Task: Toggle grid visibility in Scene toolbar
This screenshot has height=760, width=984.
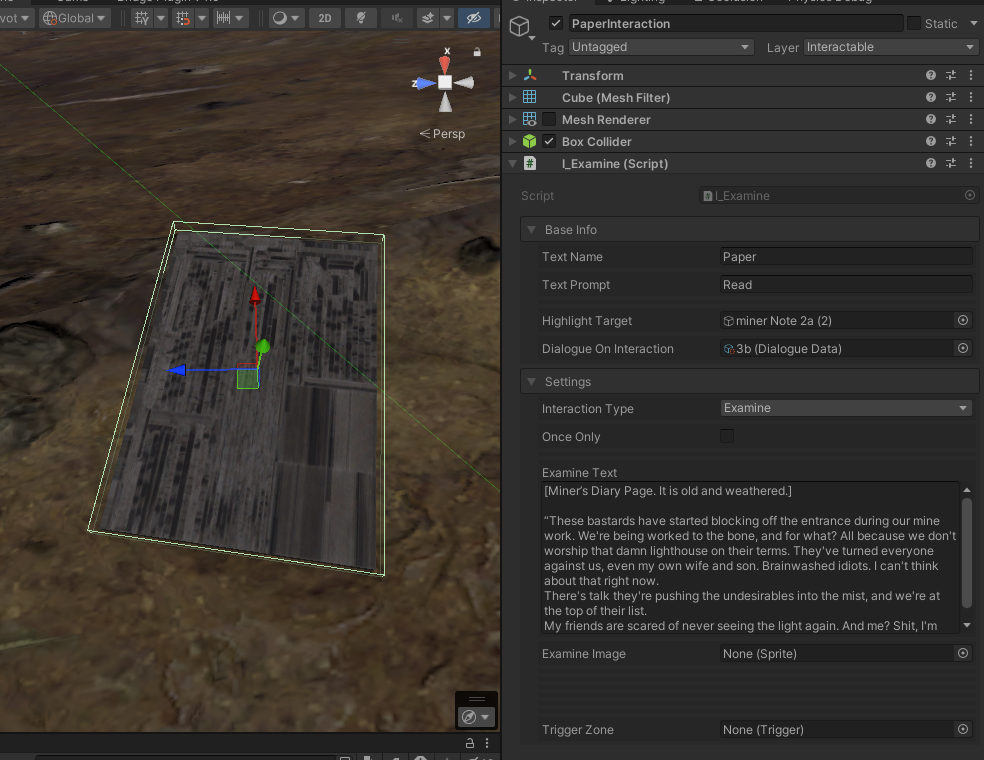Action: (142, 18)
